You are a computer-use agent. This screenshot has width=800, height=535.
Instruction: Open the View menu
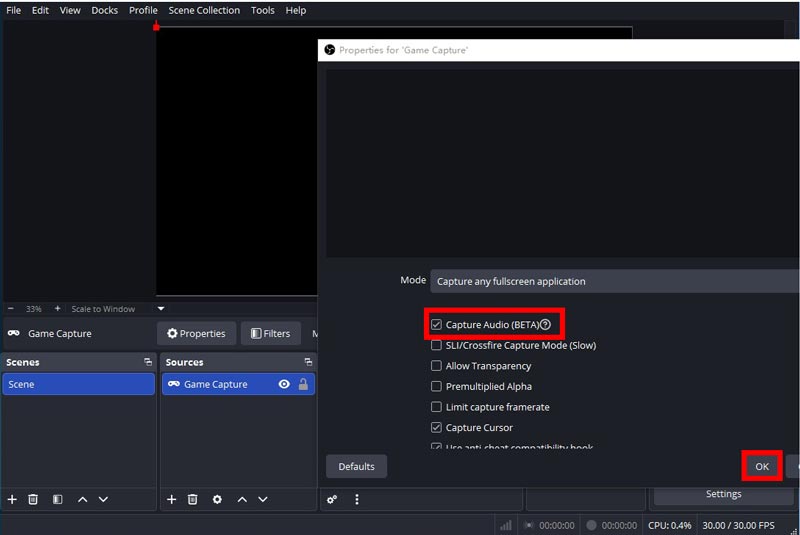pyautogui.click(x=70, y=10)
